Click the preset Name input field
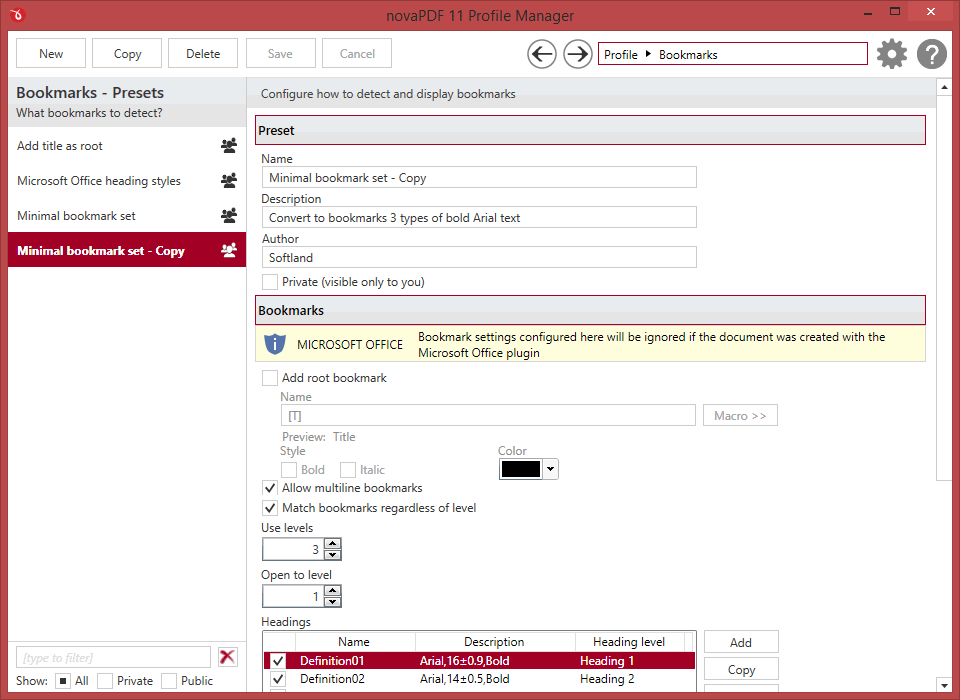Viewport: 960px width, 700px height. pyautogui.click(x=479, y=178)
